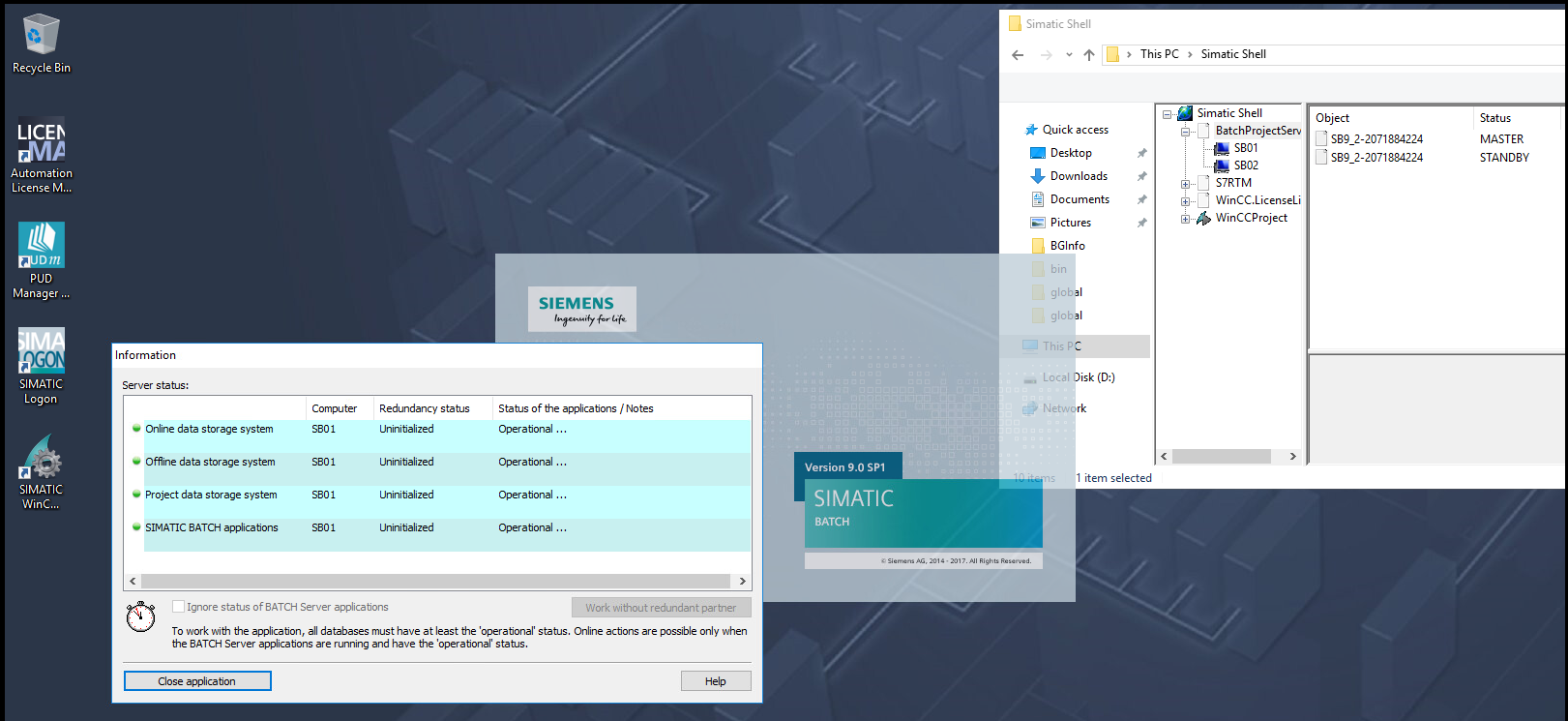Select the S7RTM label in the tree

(x=1233, y=183)
